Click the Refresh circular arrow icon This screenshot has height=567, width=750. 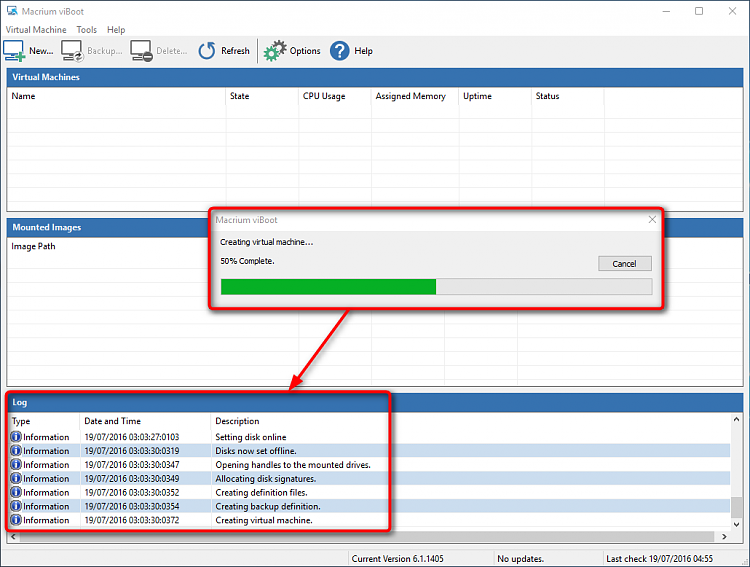click(207, 51)
